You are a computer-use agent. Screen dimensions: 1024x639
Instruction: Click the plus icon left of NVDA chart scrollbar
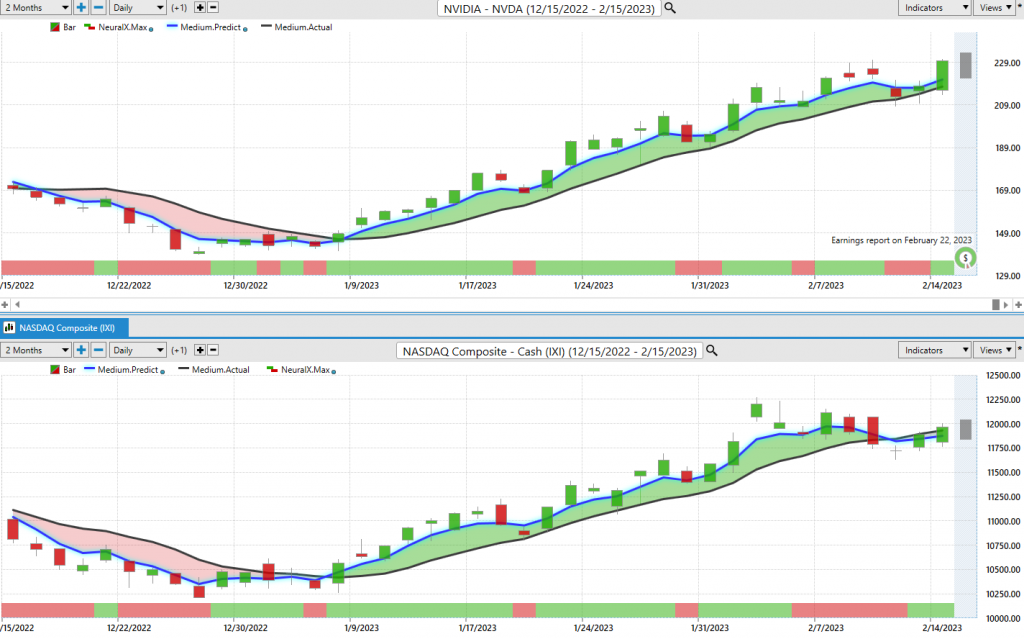tap(5, 304)
